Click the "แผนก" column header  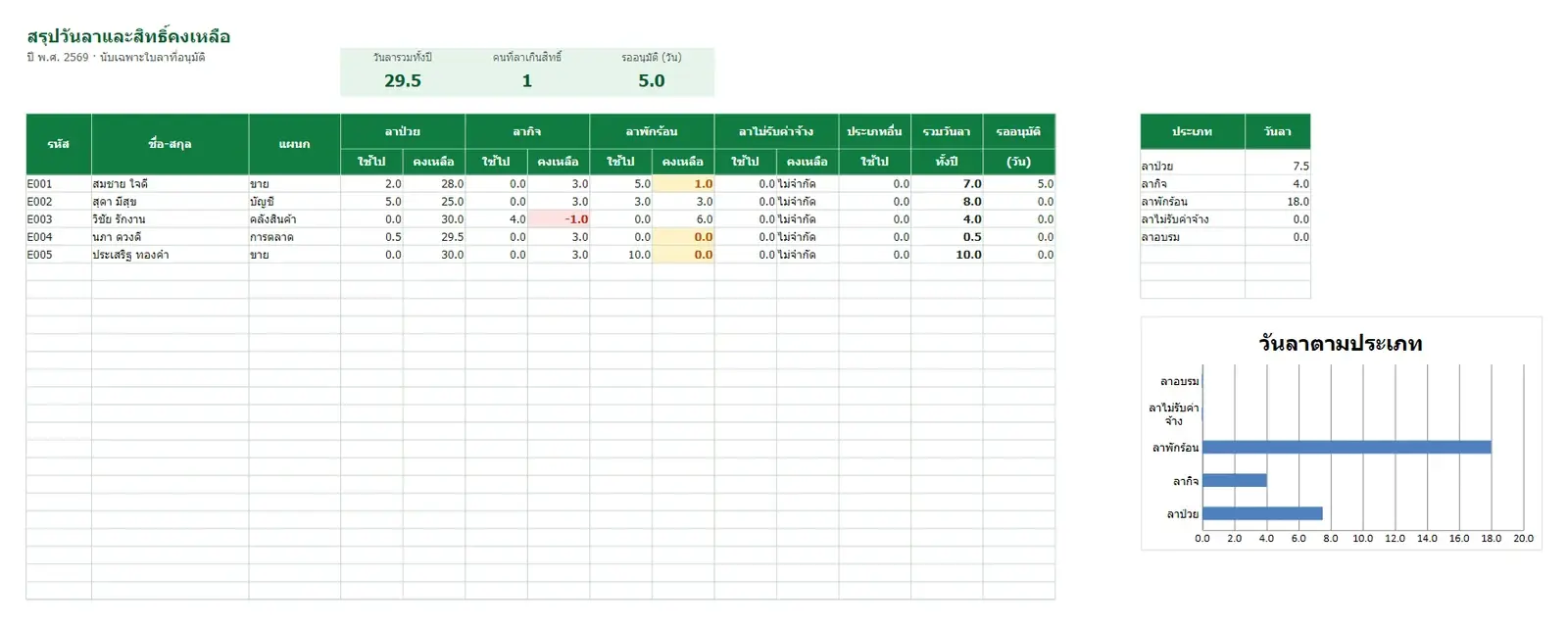(294, 144)
